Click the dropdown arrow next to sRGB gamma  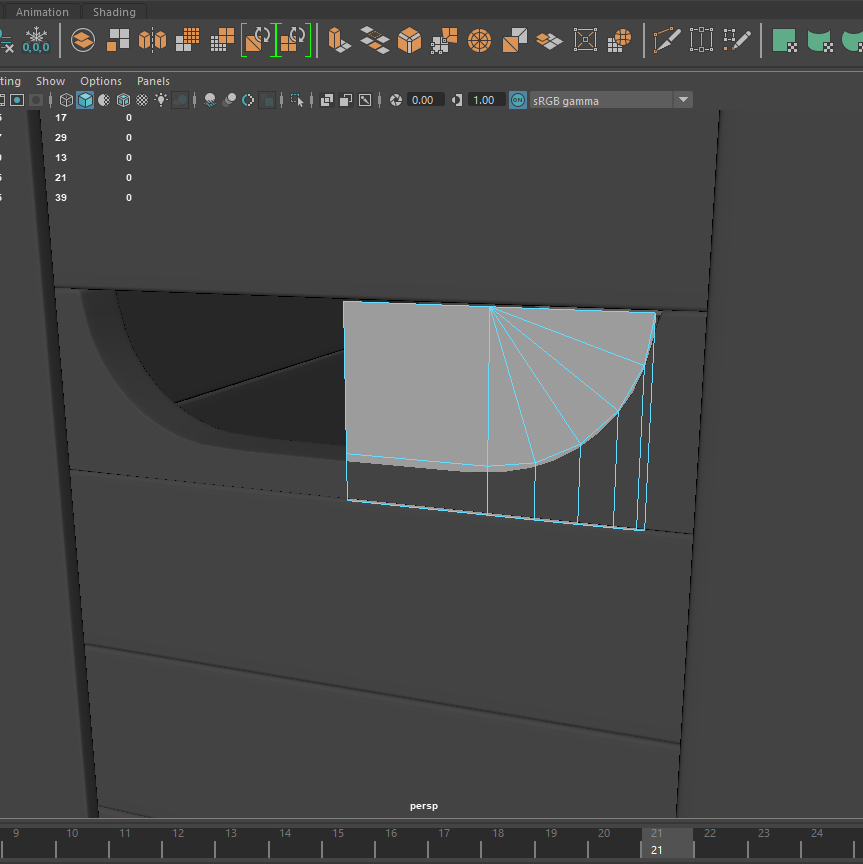(x=683, y=100)
